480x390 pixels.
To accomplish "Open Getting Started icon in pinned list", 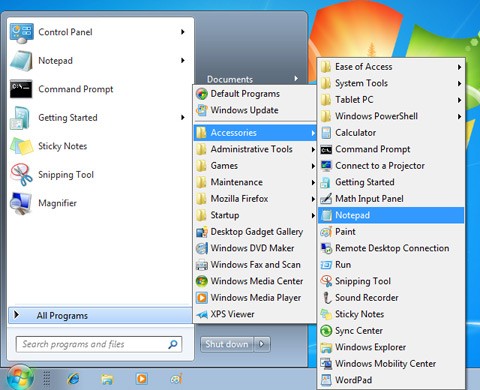I will [x=21, y=118].
